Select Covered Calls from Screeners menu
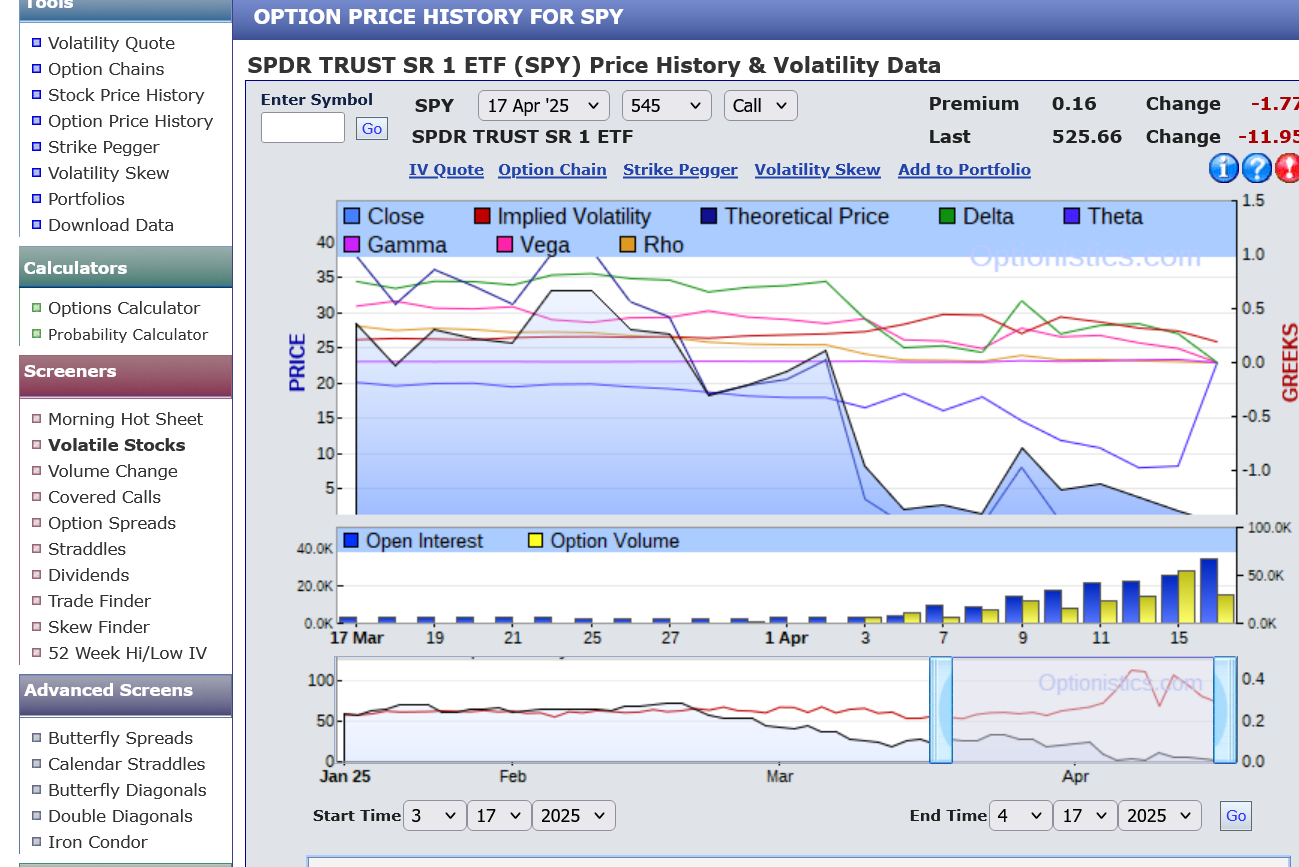This screenshot has height=867, width=1299. pos(104,497)
